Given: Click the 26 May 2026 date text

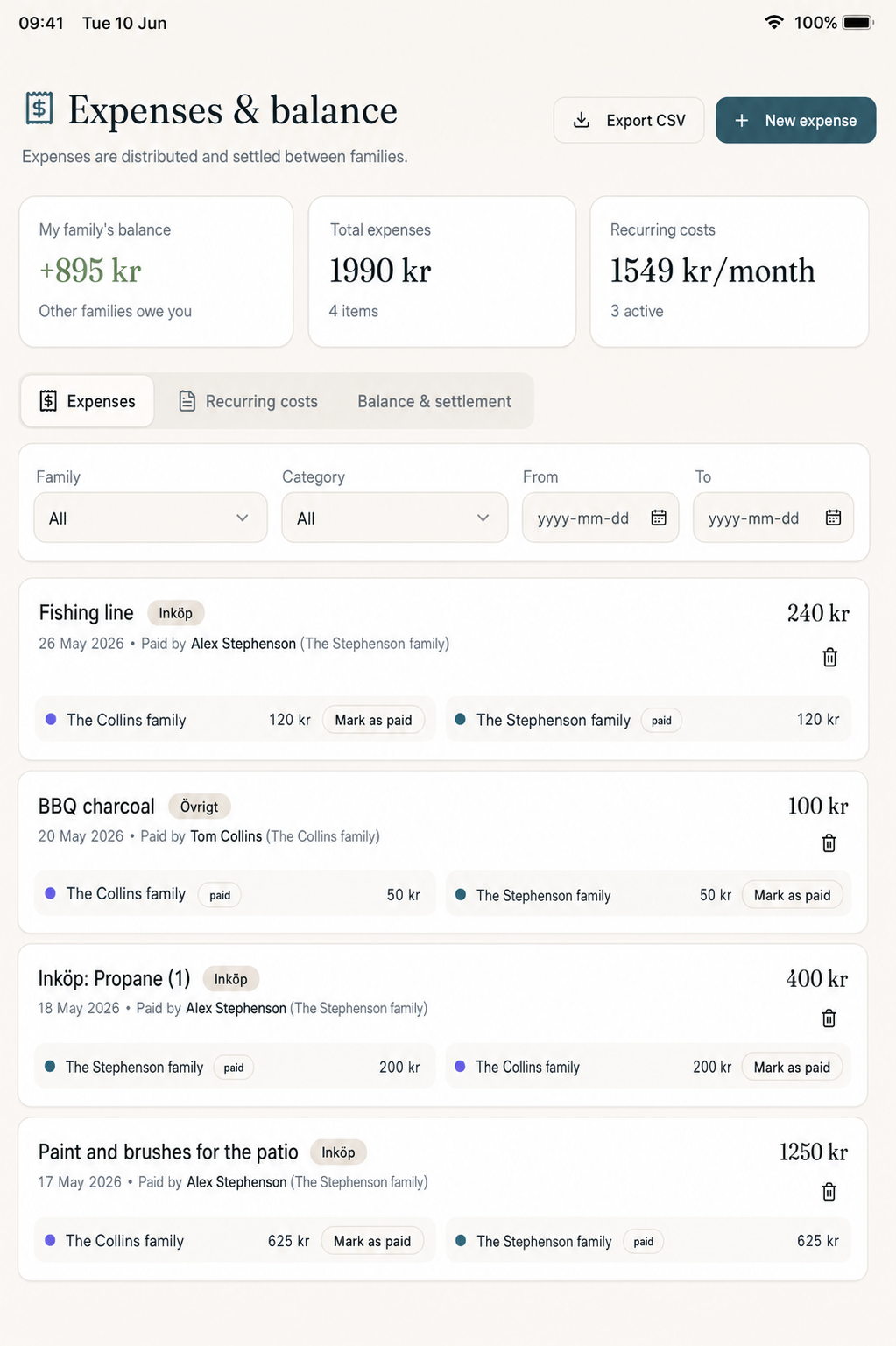Looking at the screenshot, I should (81, 644).
